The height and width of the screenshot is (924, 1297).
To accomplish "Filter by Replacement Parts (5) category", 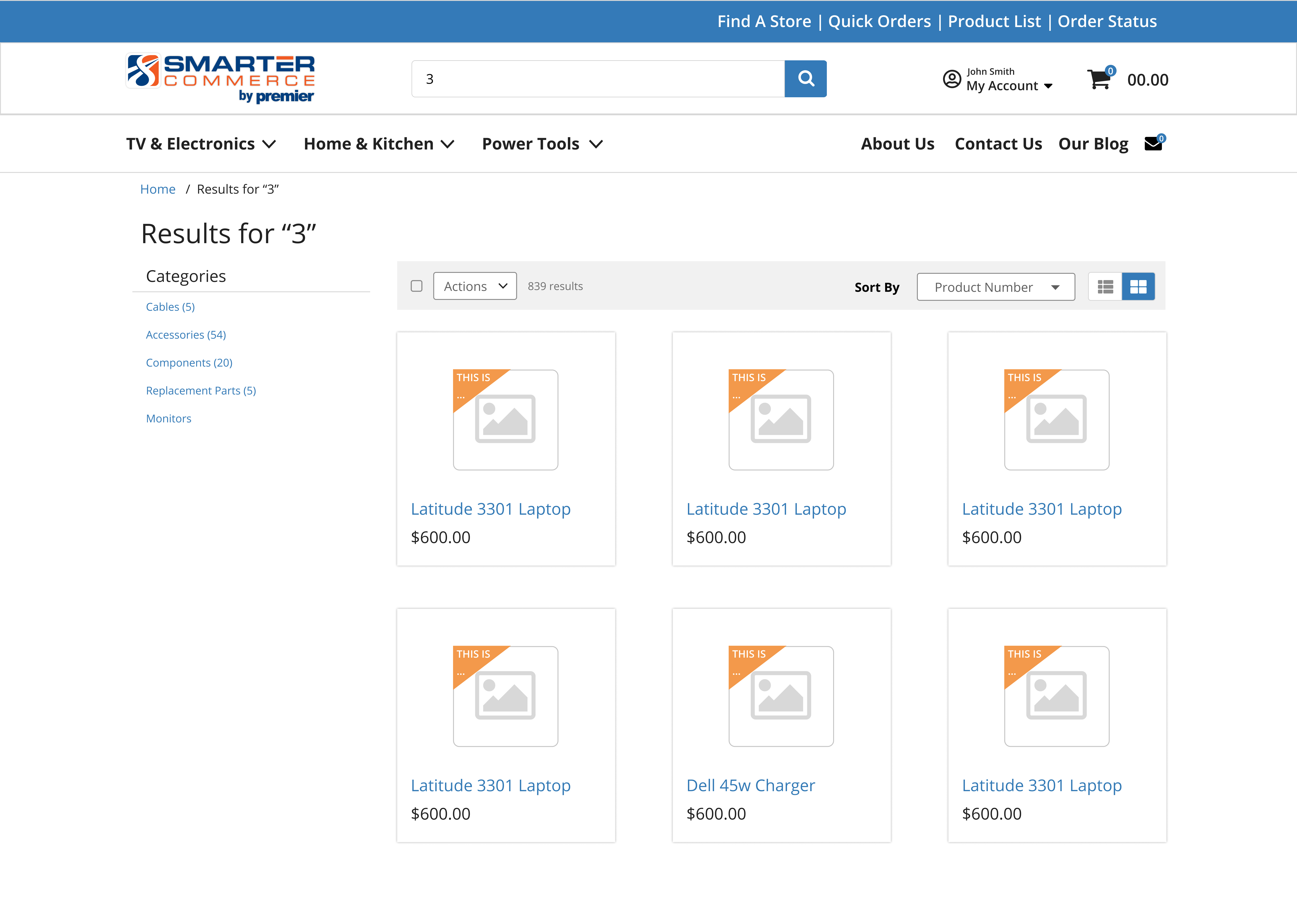I will click(201, 390).
